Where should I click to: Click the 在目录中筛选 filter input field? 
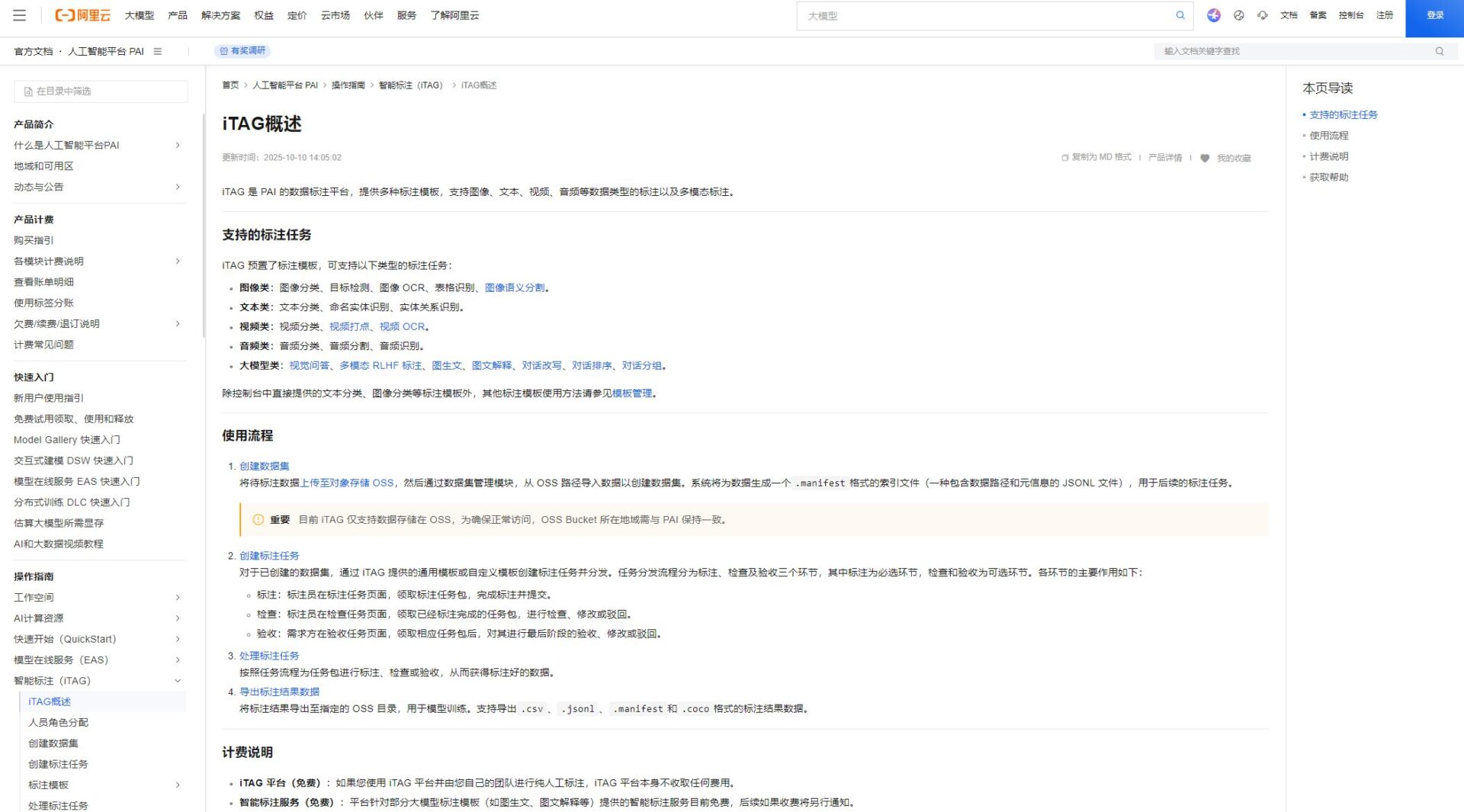coord(101,91)
